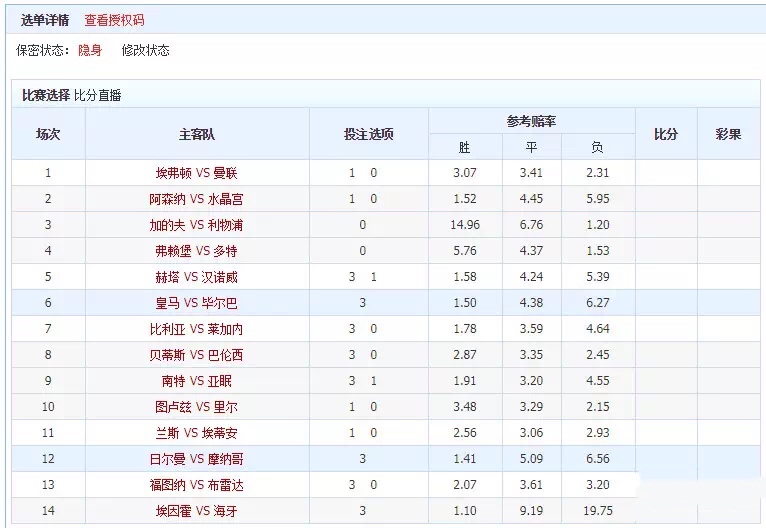Open match 皇马 VS 毕尔巴

tap(196, 303)
